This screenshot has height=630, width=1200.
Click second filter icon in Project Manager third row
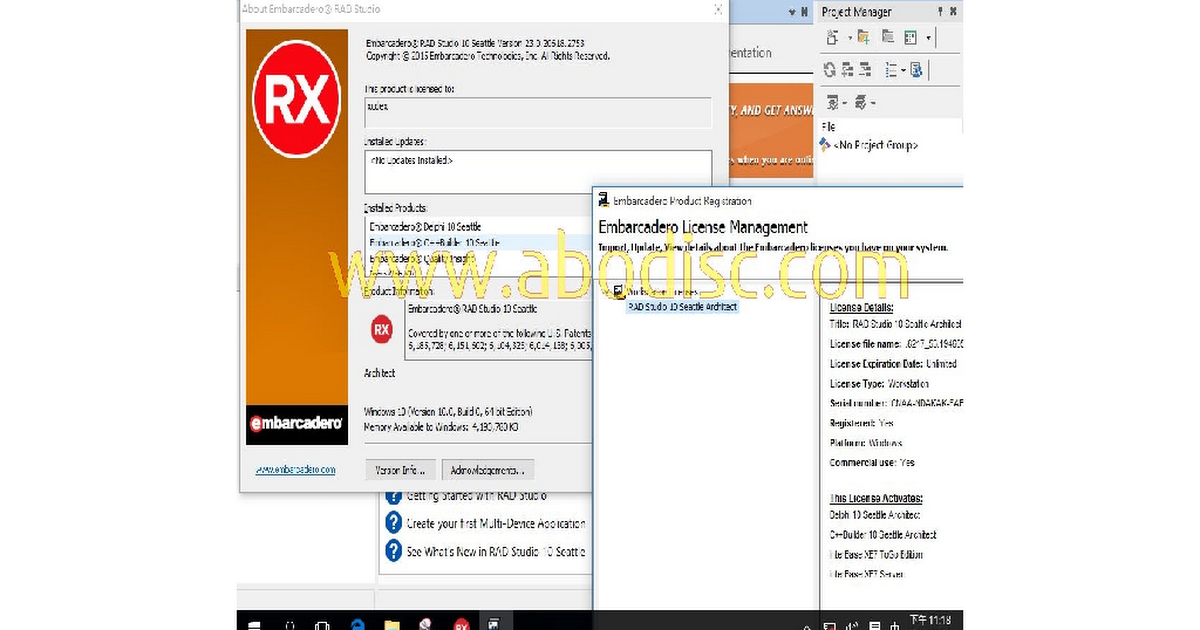click(x=860, y=102)
